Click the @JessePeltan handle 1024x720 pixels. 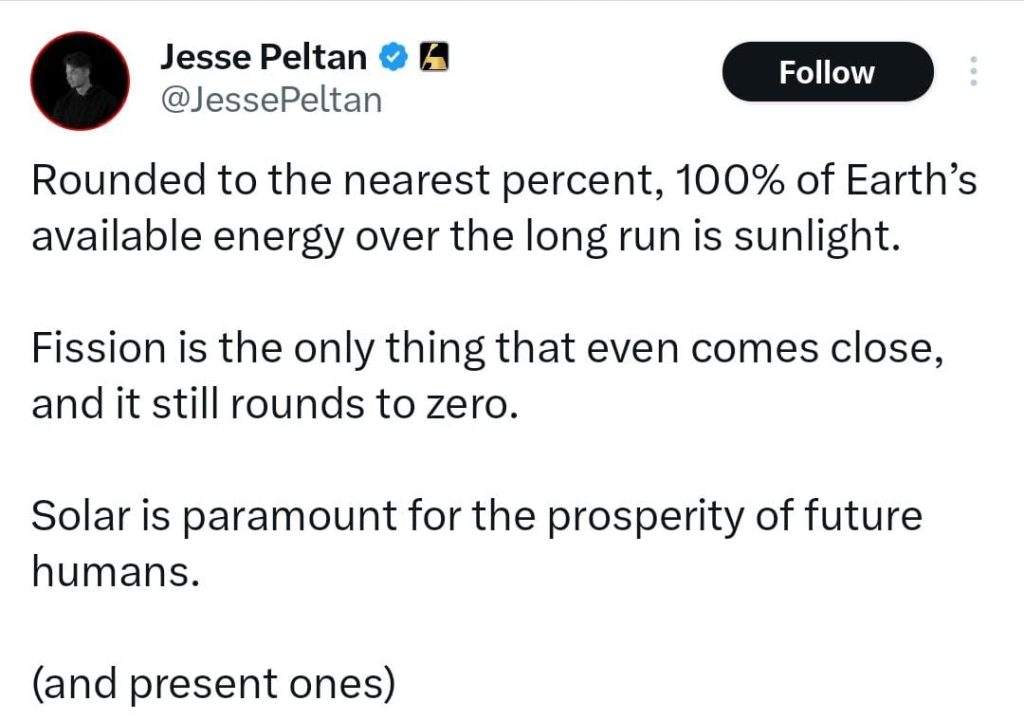click(271, 100)
